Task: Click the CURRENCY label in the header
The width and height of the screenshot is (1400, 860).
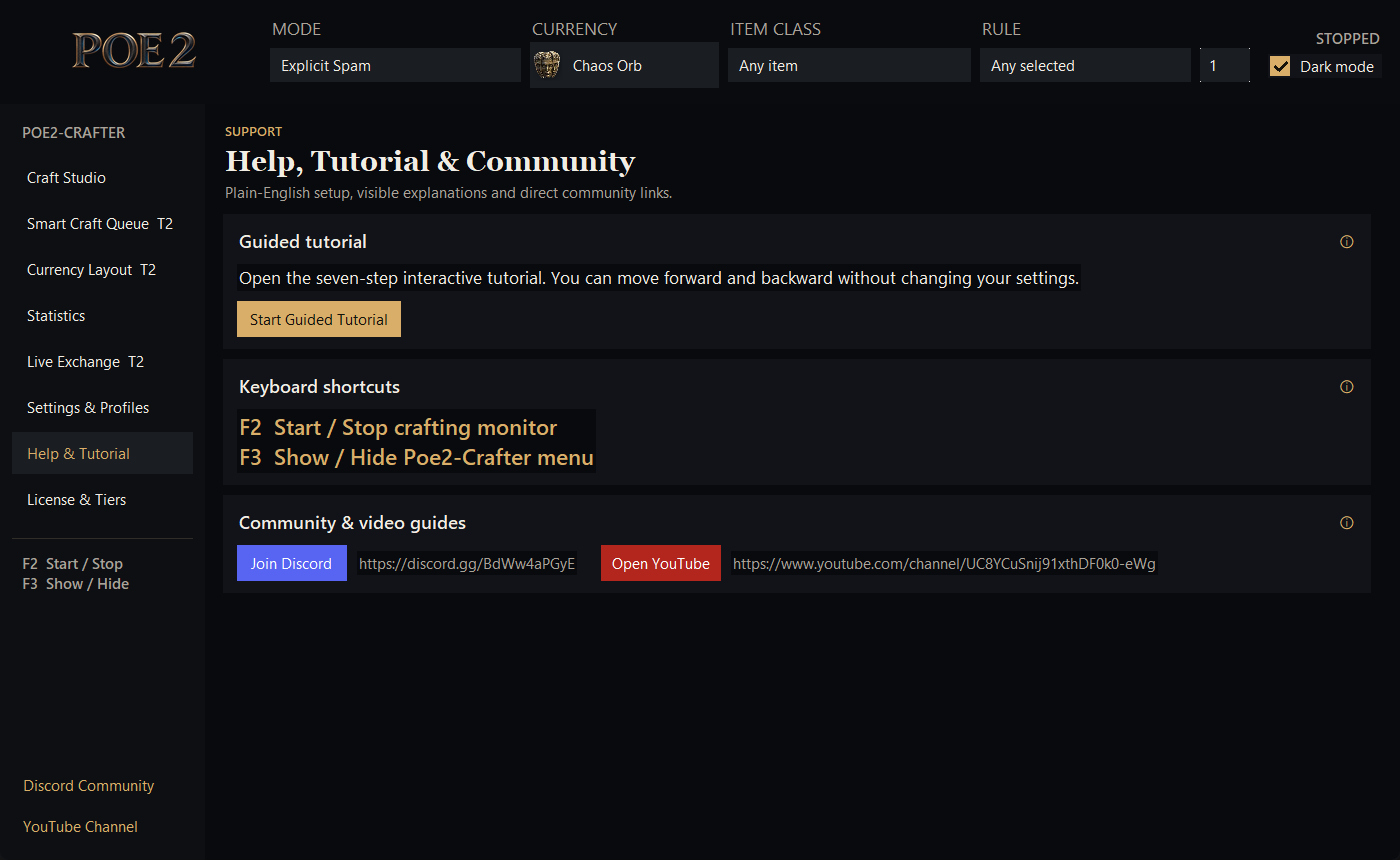Action: coord(575,30)
